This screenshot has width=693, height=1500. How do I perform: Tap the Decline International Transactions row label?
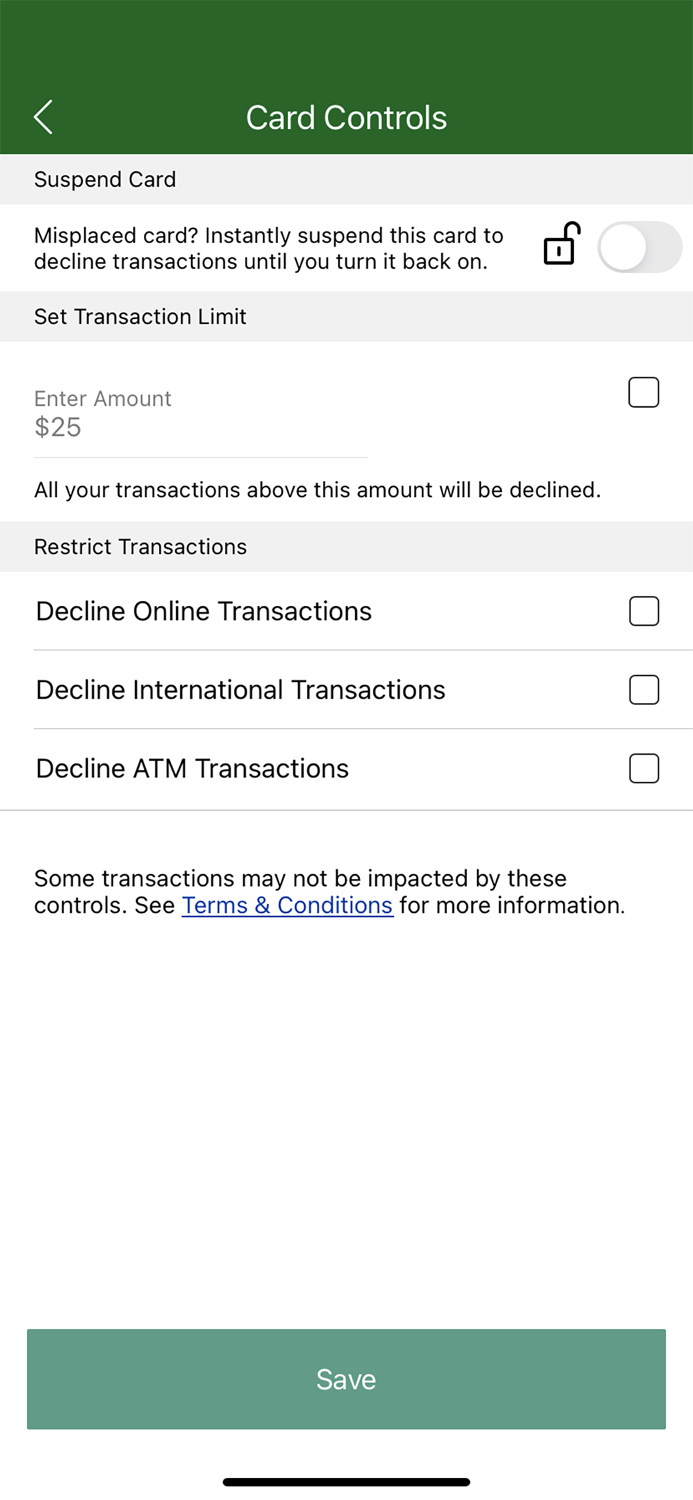point(240,690)
